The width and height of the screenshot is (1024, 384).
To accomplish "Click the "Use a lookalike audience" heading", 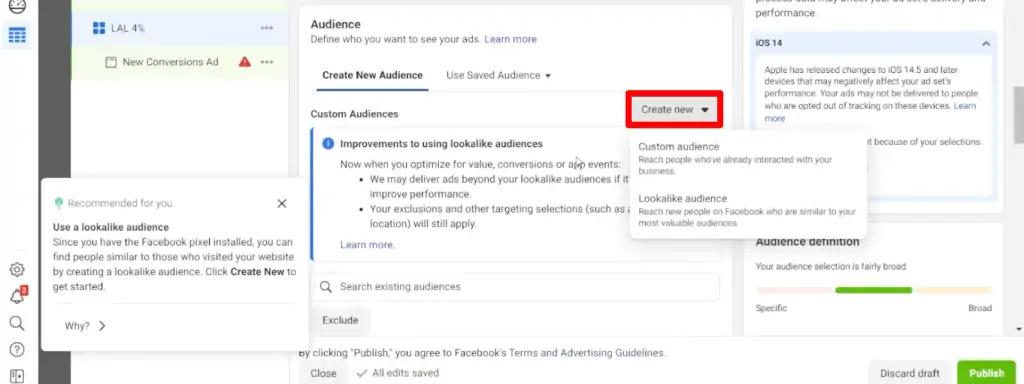I will pos(111,227).
